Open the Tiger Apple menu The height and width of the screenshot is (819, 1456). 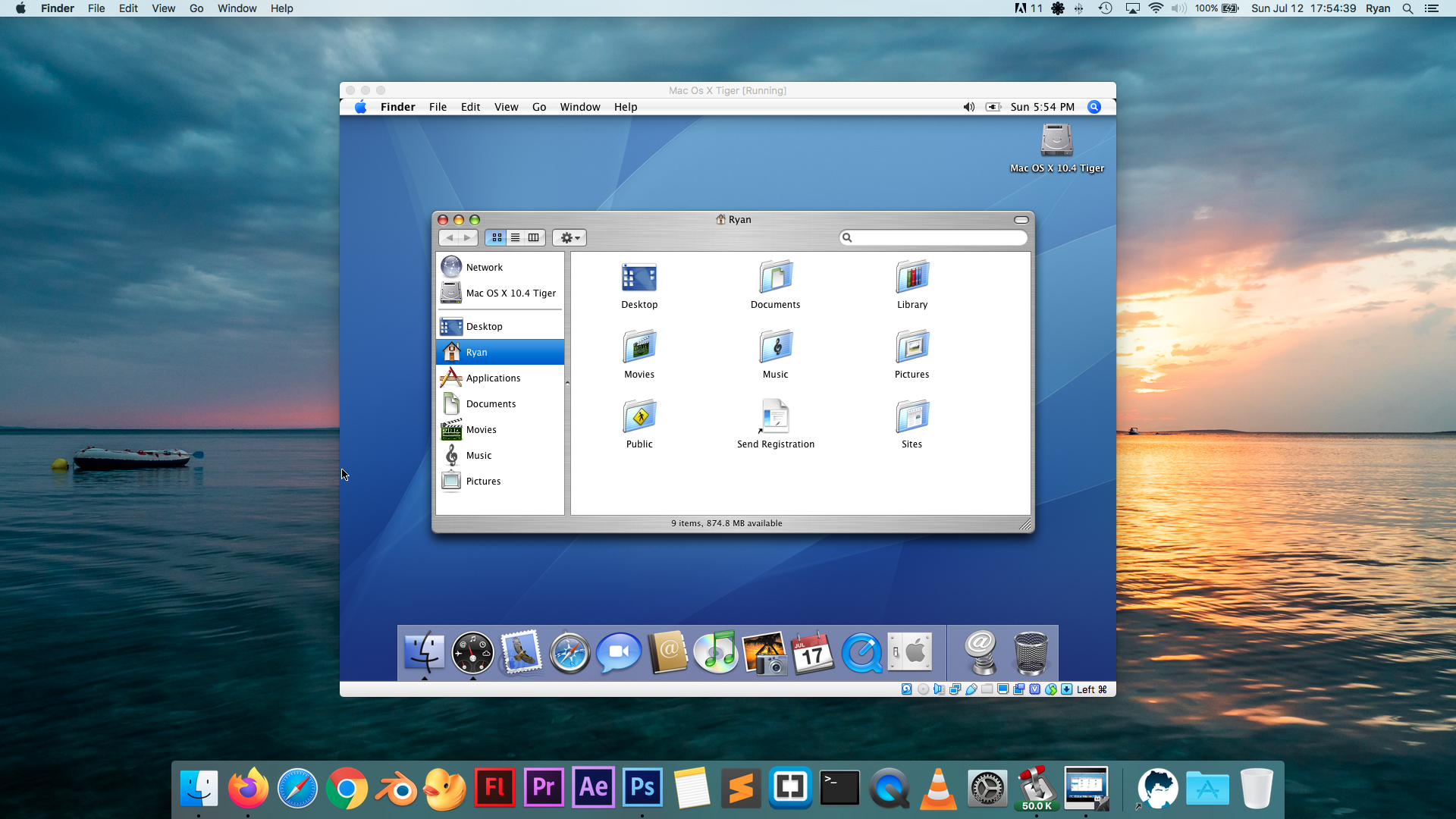click(x=361, y=107)
